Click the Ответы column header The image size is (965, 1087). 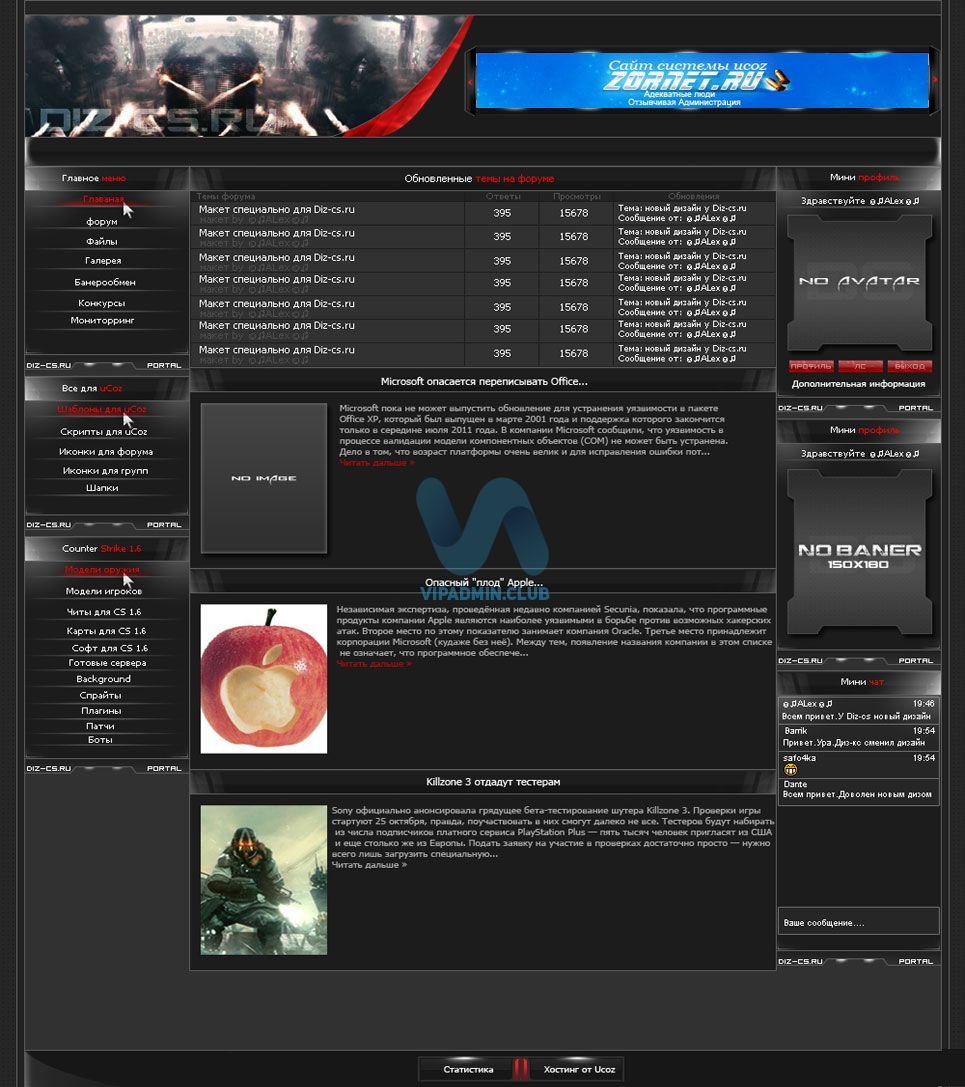(503, 197)
